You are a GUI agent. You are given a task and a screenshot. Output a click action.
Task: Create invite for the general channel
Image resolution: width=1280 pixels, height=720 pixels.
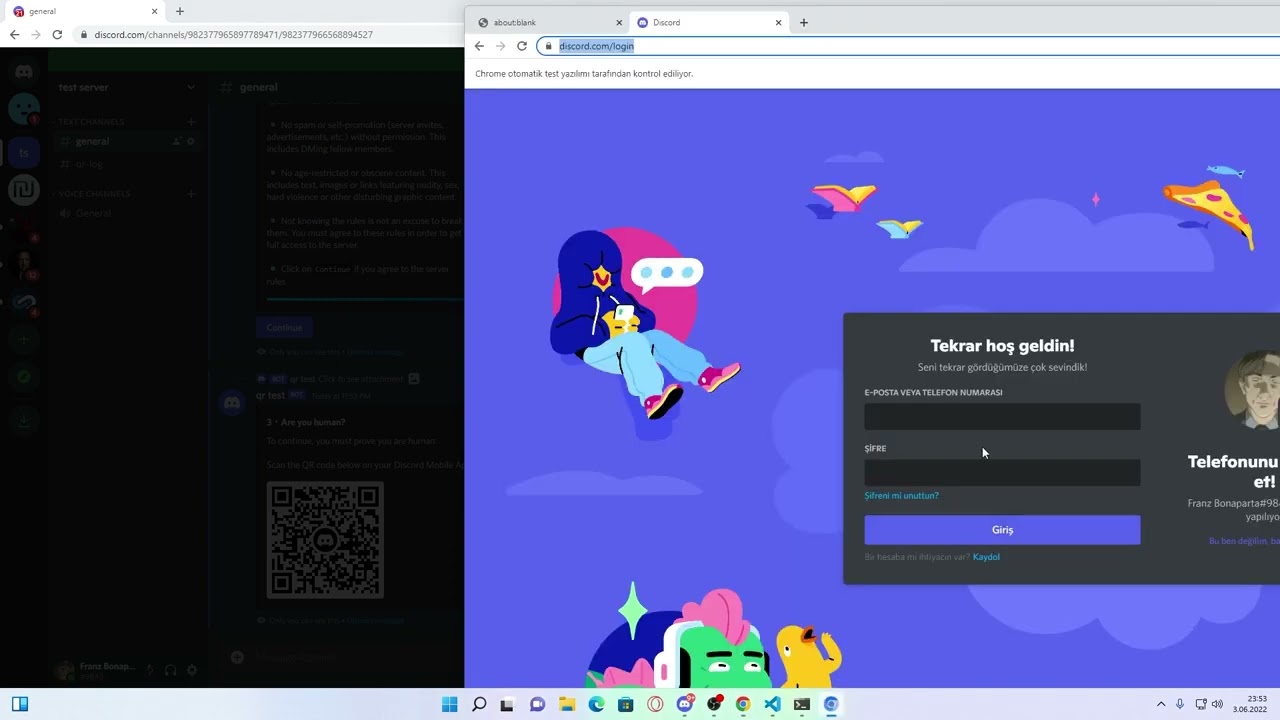(176, 142)
